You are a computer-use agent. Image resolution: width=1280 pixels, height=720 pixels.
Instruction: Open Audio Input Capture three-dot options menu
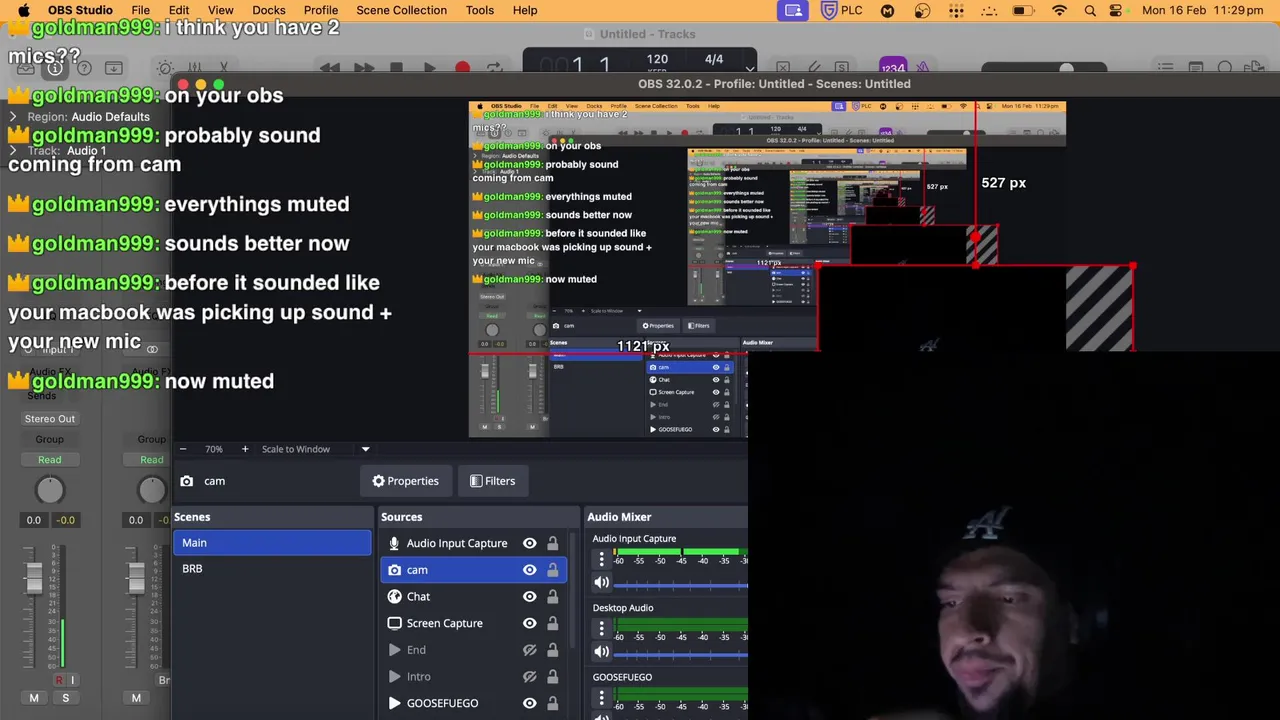point(601,559)
